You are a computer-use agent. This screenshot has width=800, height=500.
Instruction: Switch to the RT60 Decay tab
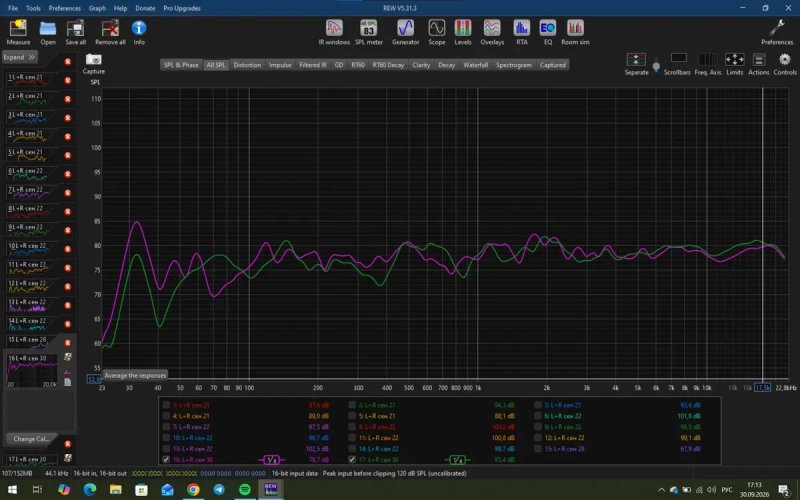[x=388, y=65]
